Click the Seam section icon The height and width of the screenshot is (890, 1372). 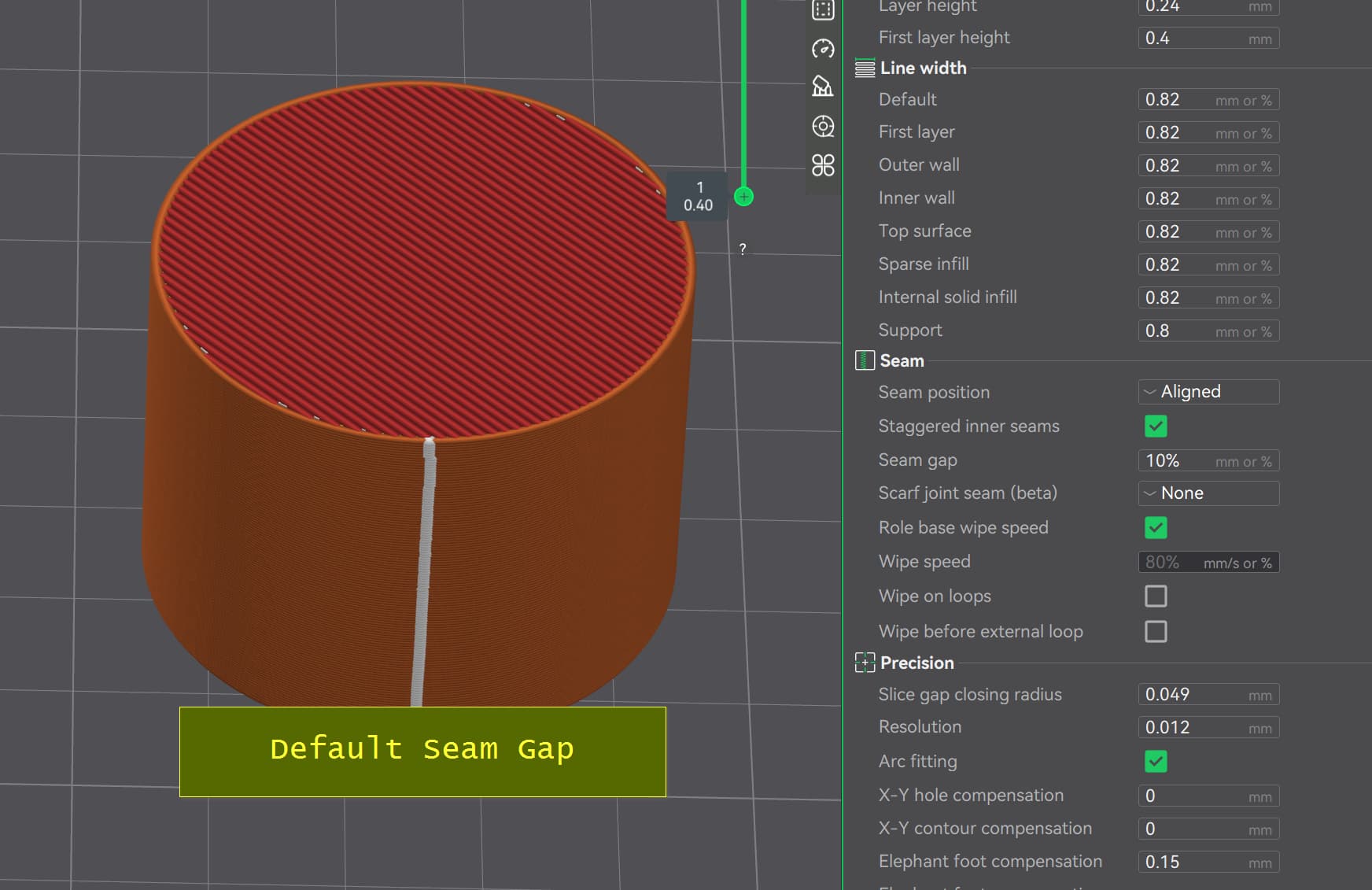tap(865, 360)
